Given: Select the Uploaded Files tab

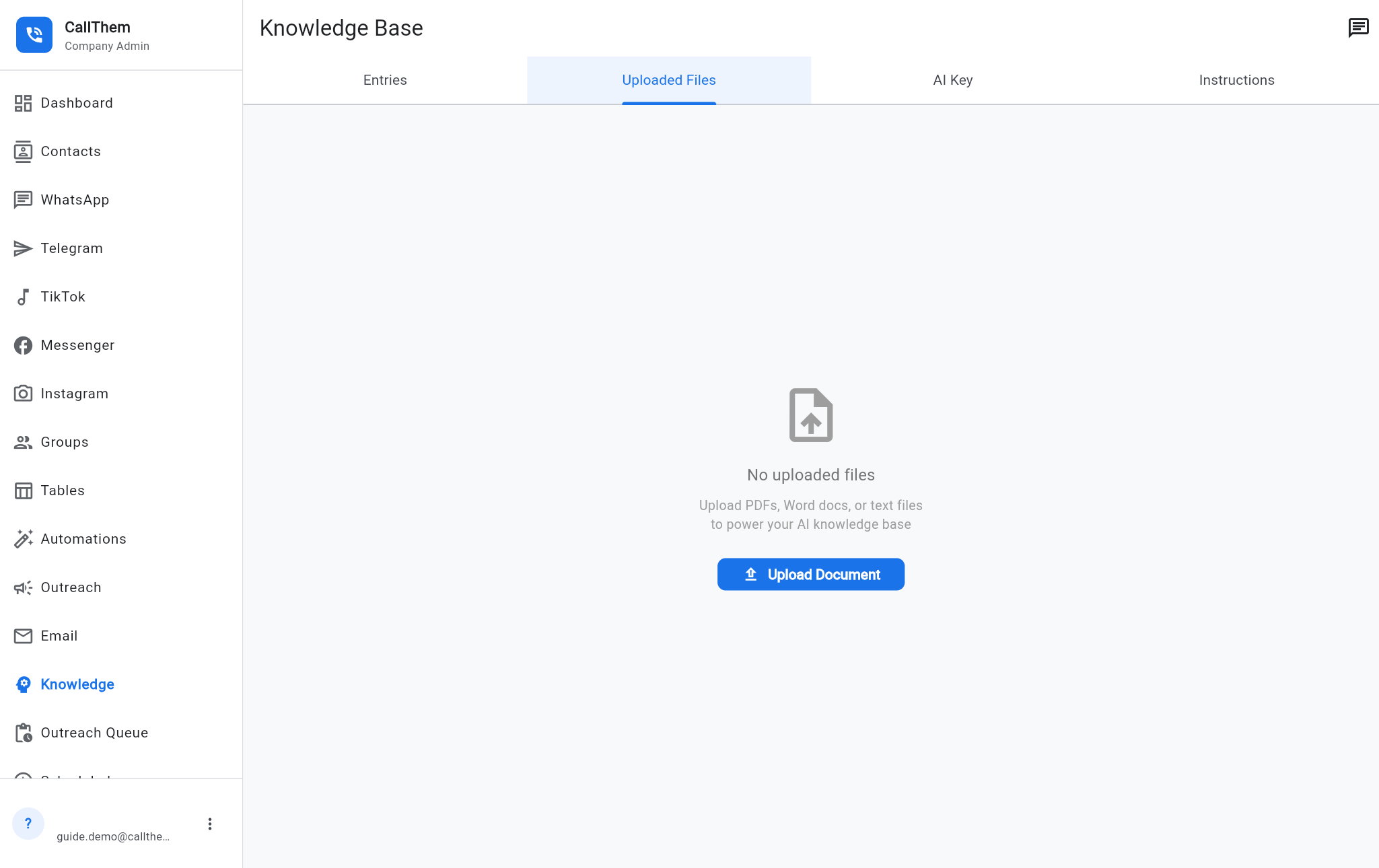Looking at the screenshot, I should [x=669, y=80].
